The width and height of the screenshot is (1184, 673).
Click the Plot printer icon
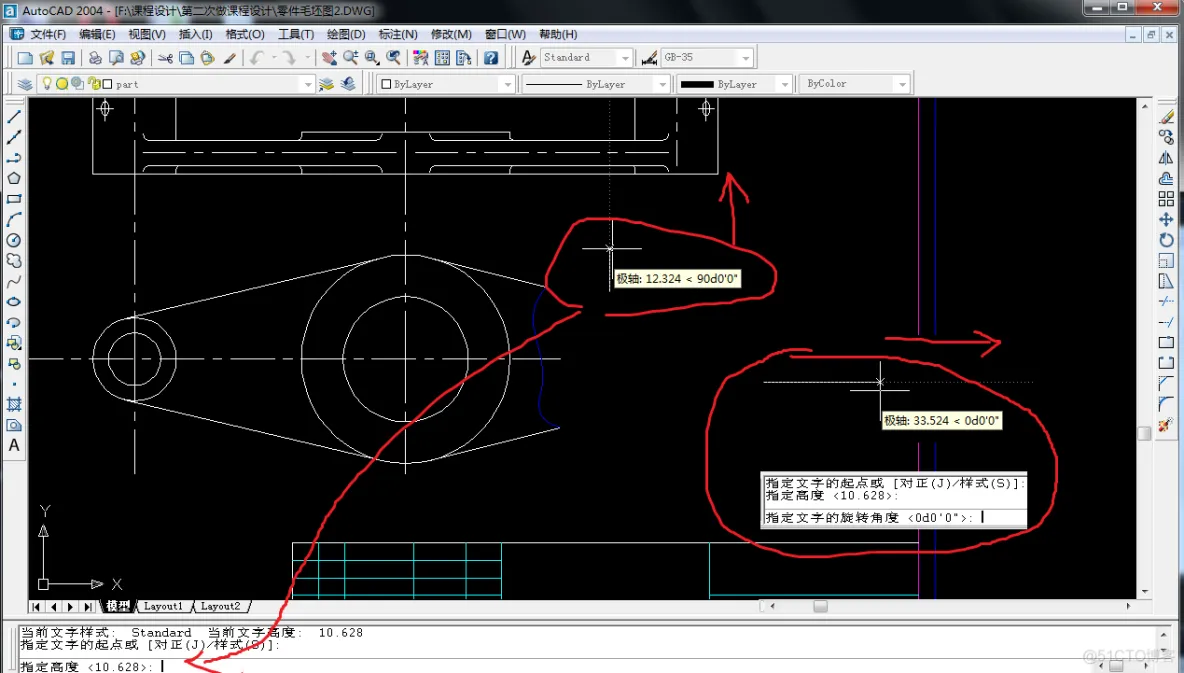[95, 57]
